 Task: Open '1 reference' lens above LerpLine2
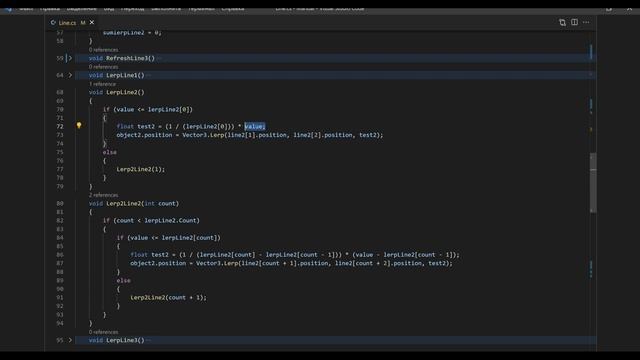102,84
